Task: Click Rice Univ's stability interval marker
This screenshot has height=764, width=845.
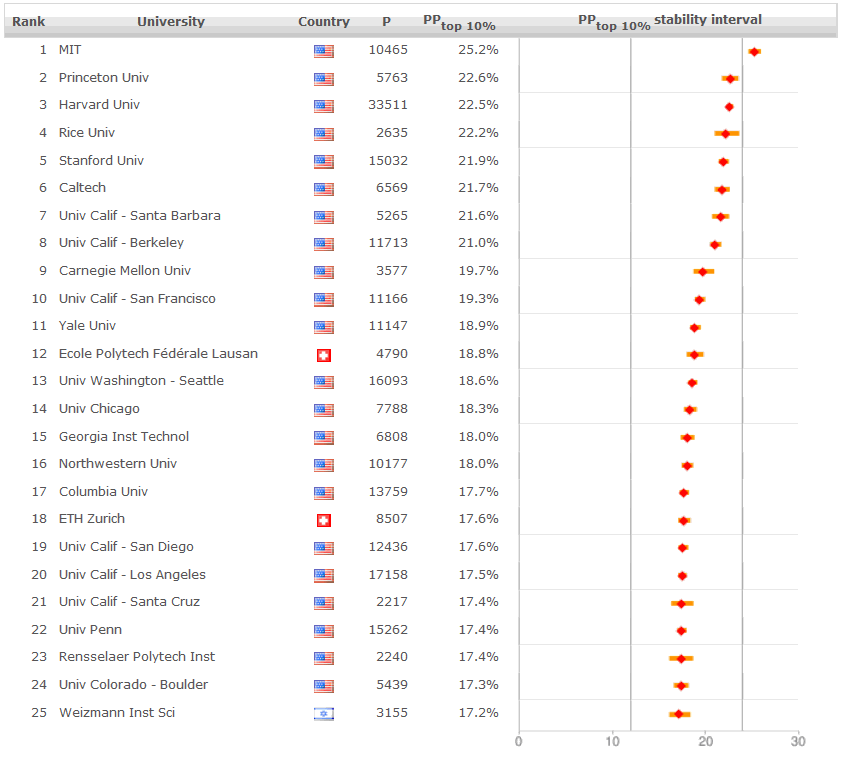Action: [x=725, y=134]
